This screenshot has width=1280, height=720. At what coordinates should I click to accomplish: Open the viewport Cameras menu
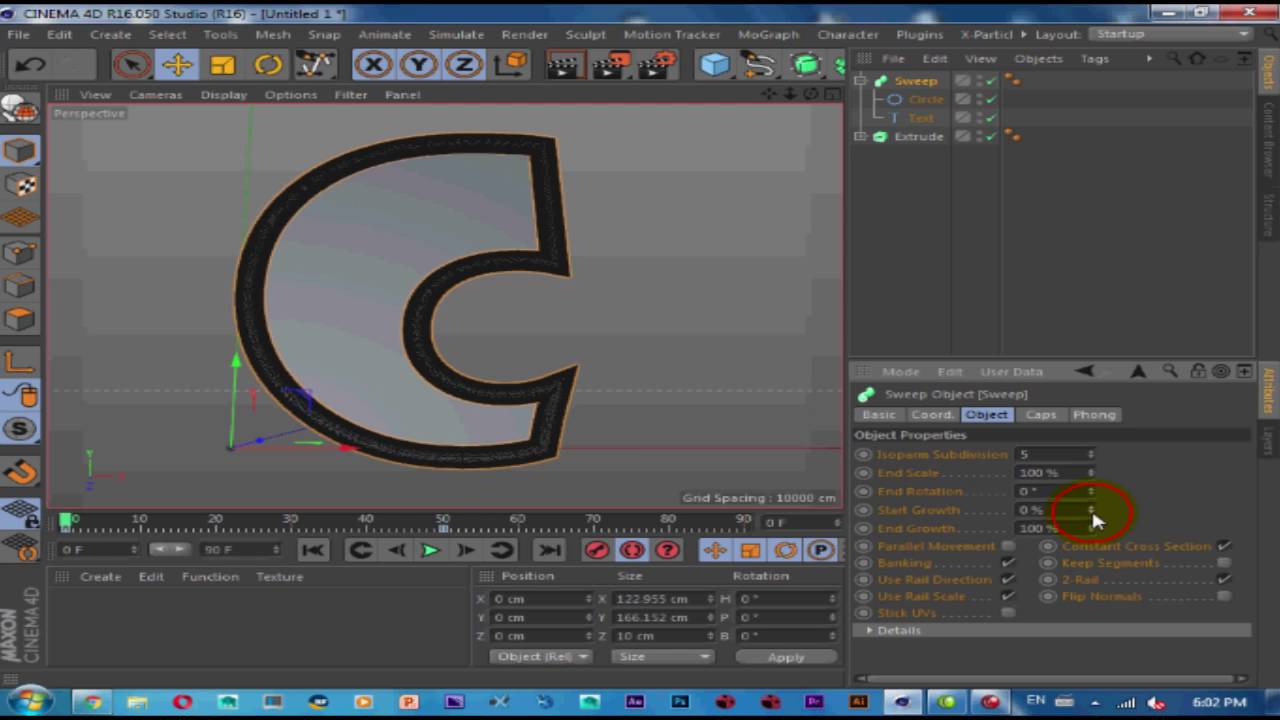[155, 95]
